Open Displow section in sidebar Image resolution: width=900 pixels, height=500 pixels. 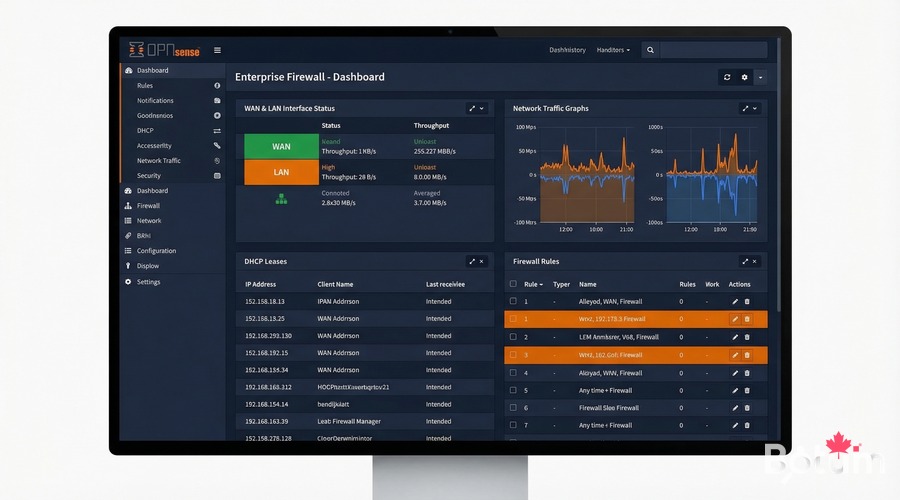[x=148, y=266]
